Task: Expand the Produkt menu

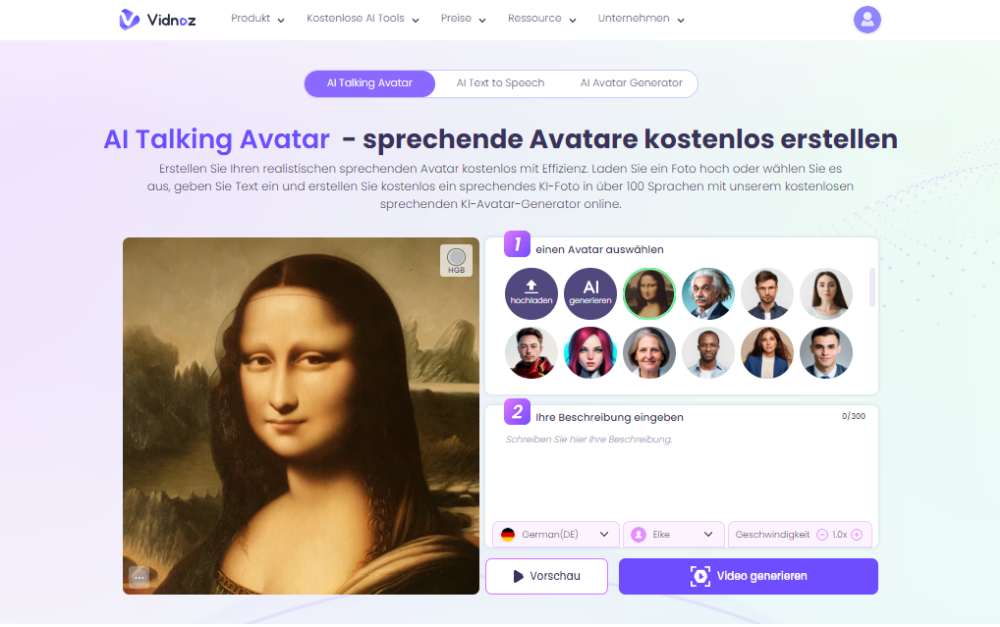Action: pos(258,18)
